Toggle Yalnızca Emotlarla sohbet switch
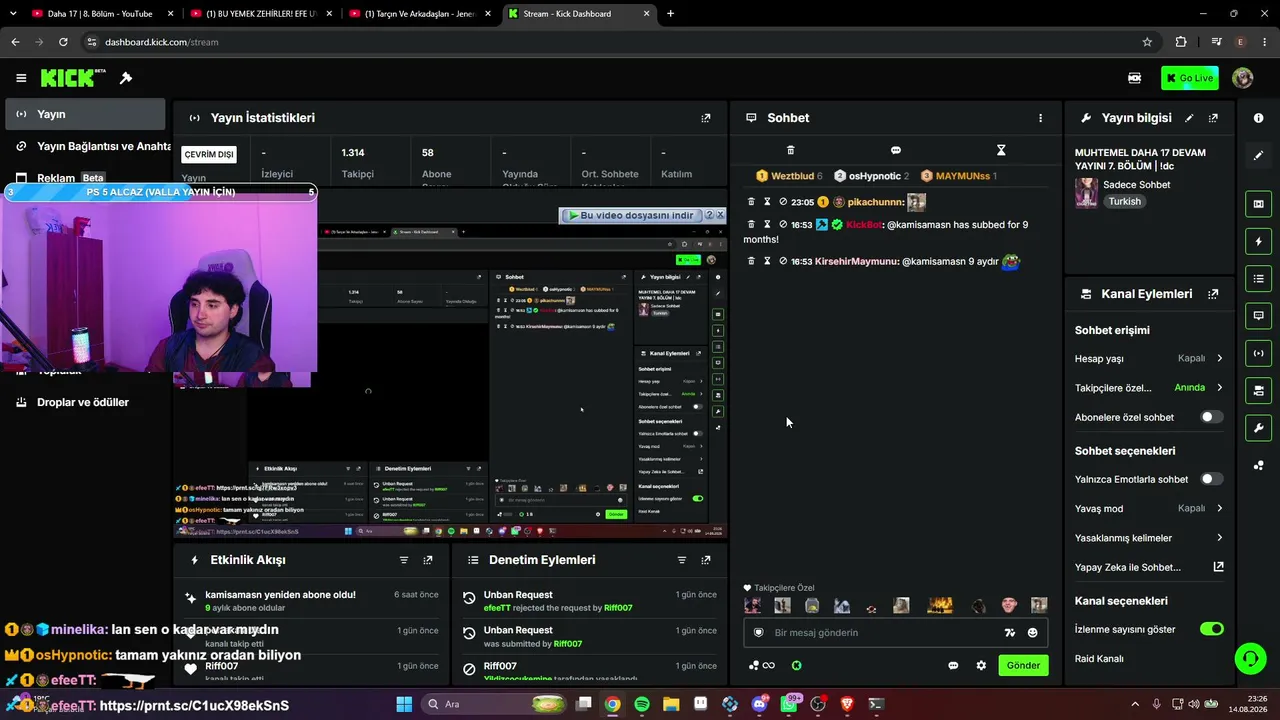This screenshot has width=1280, height=720. click(x=1211, y=479)
